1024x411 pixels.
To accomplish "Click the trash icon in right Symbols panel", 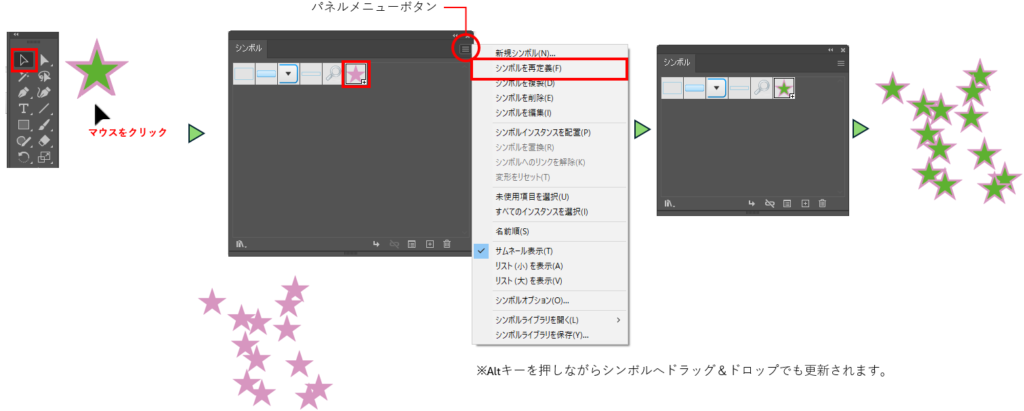I will 822,204.
